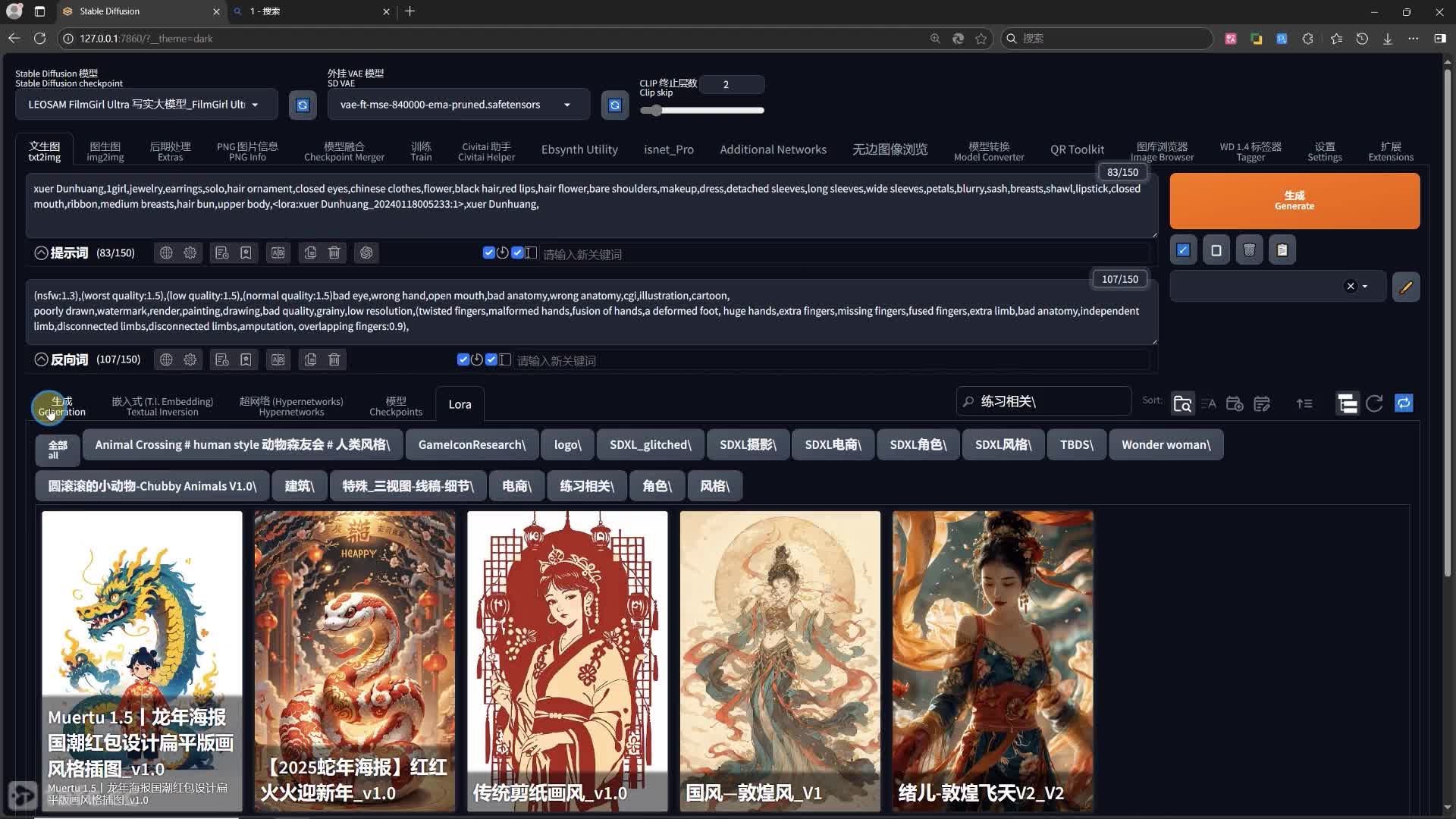Image resolution: width=1456 pixels, height=819 pixels.
Task: Sort Lora cards by name
Action: [1209, 403]
